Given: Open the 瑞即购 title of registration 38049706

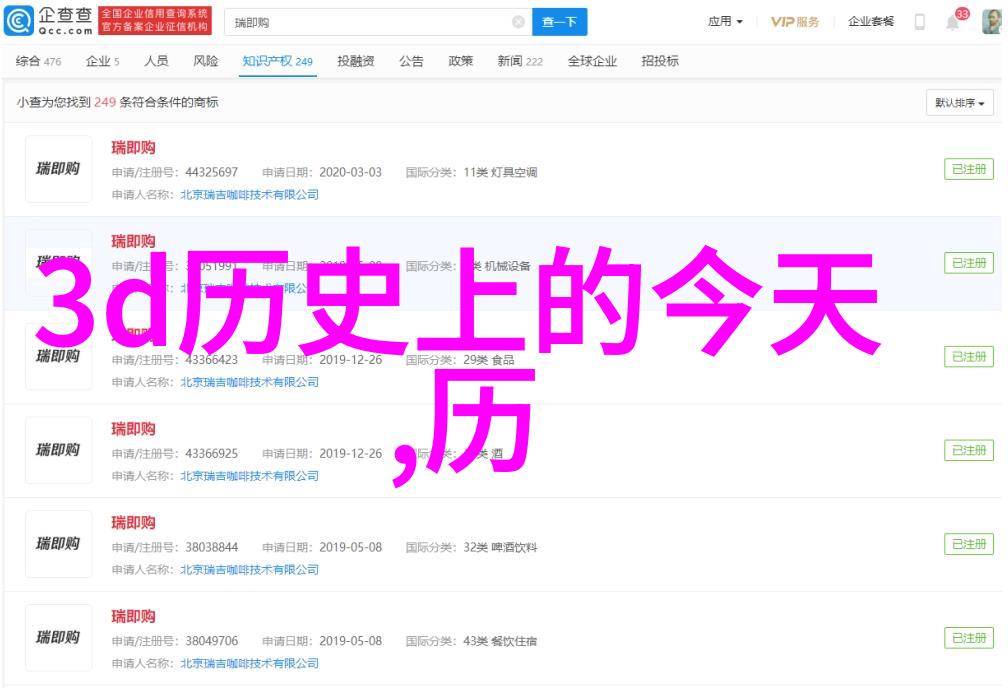Looking at the screenshot, I should click(133, 617).
